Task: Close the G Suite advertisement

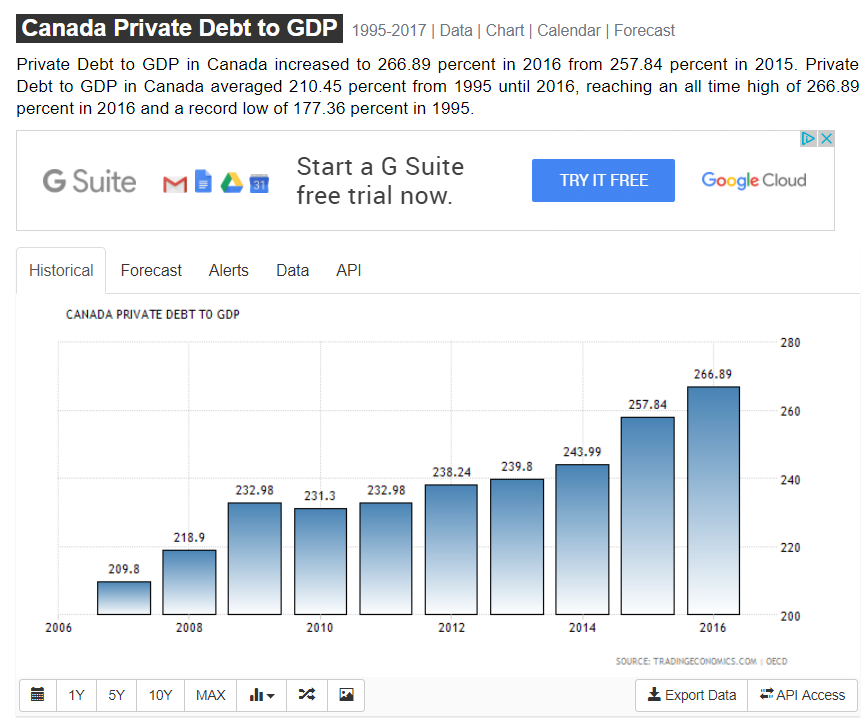Action: (x=826, y=139)
